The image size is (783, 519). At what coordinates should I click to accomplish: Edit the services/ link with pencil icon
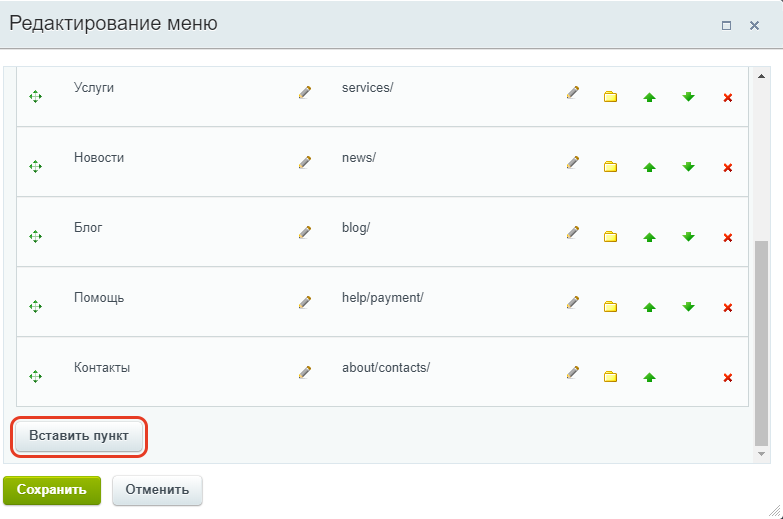coord(573,92)
